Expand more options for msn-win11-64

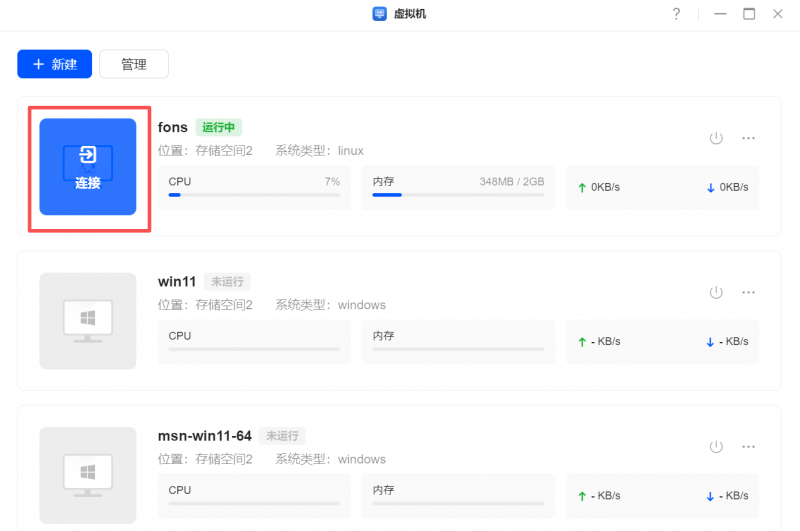[748, 446]
